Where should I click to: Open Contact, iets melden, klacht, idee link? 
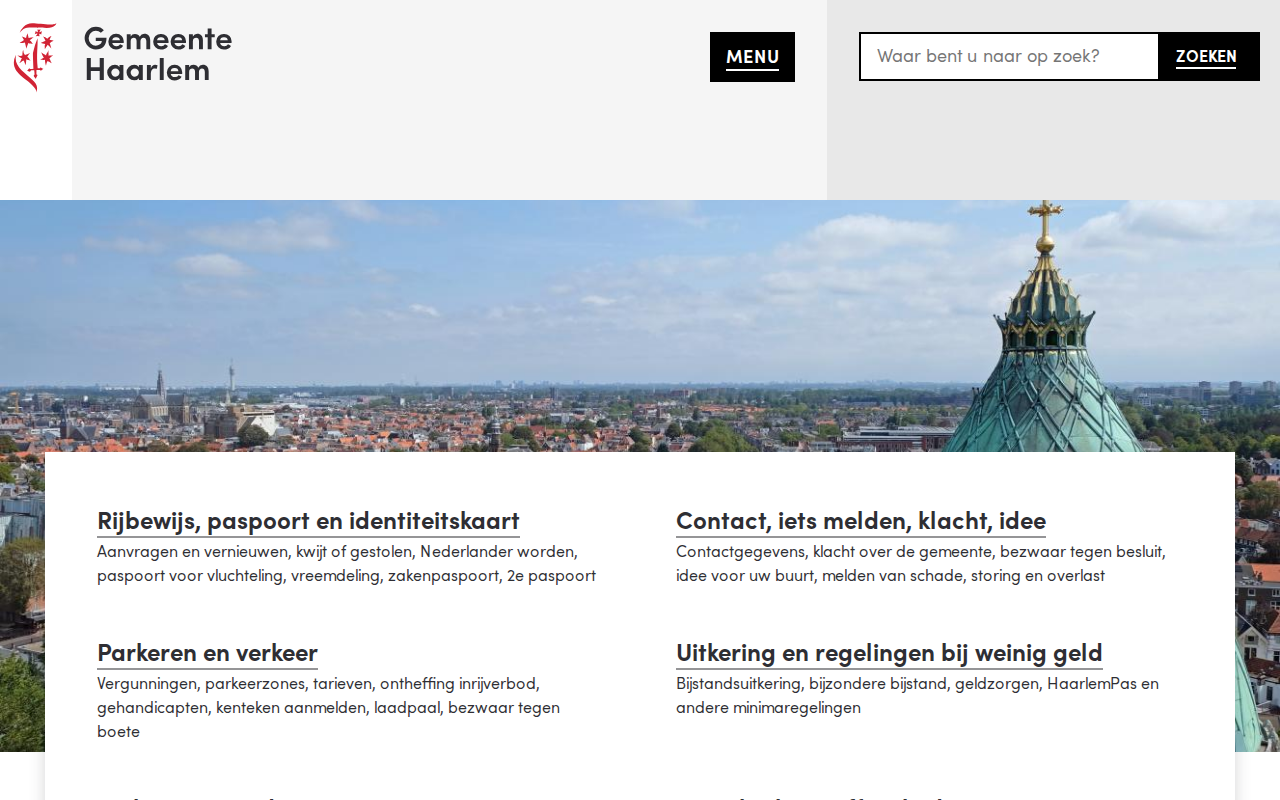861,521
